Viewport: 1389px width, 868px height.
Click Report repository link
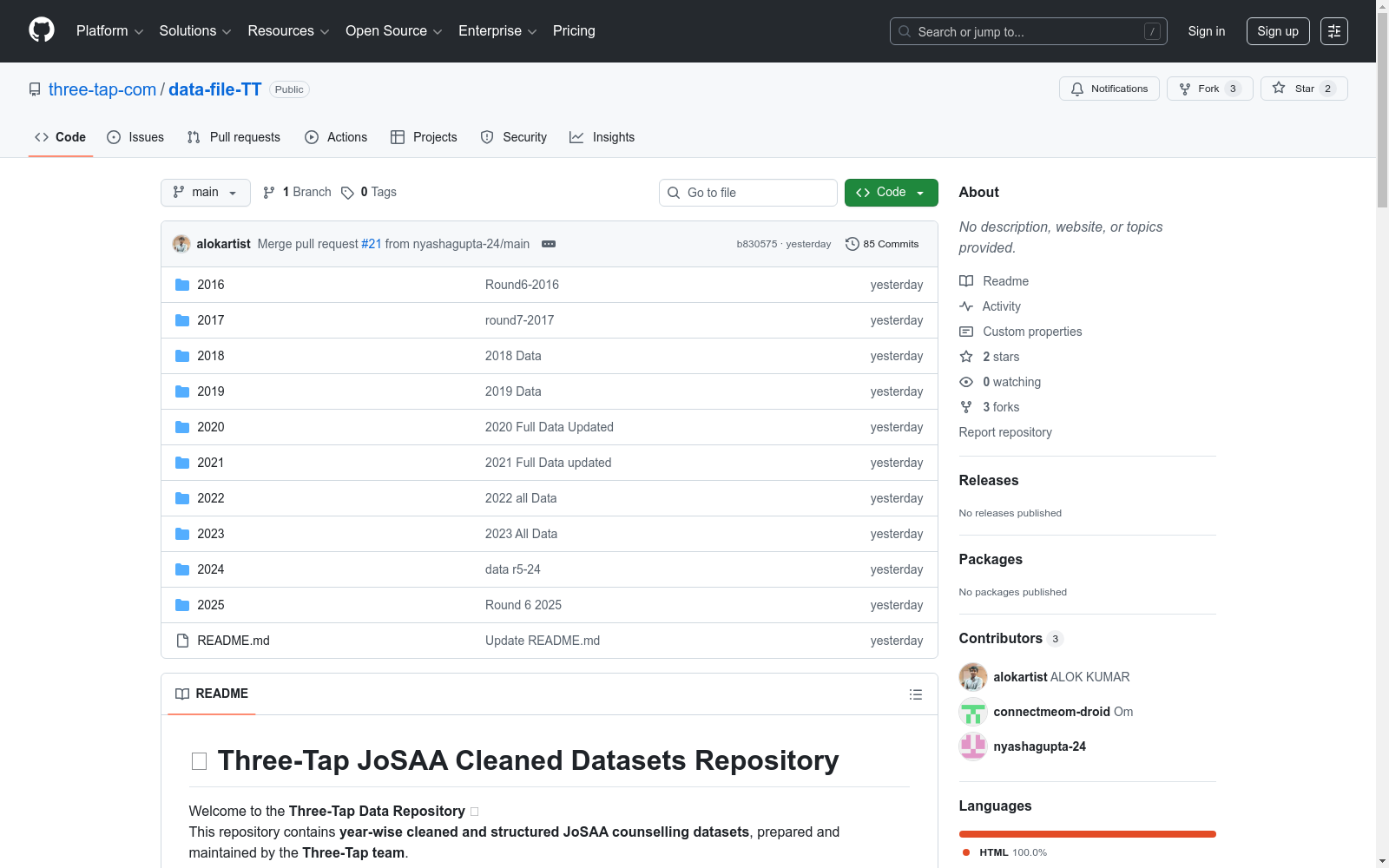coord(1005,432)
